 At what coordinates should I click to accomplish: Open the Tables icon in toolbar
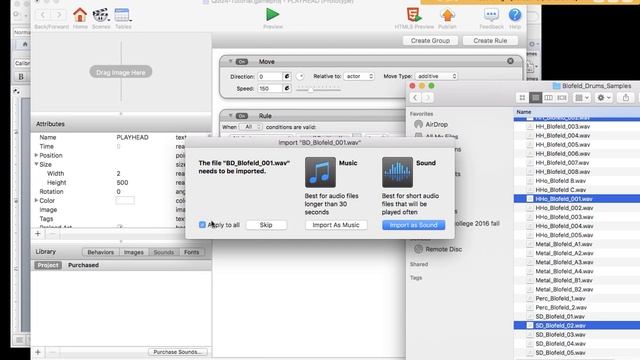click(122, 16)
